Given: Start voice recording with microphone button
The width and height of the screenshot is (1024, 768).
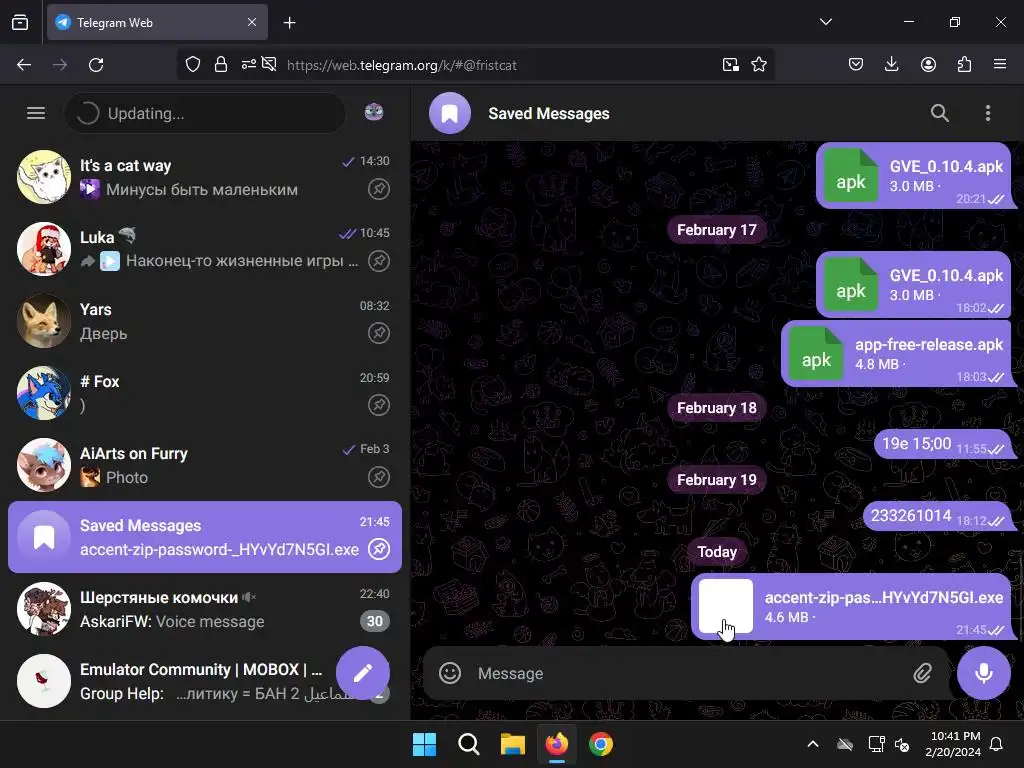Looking at the screenshot, I should [984, 673].
